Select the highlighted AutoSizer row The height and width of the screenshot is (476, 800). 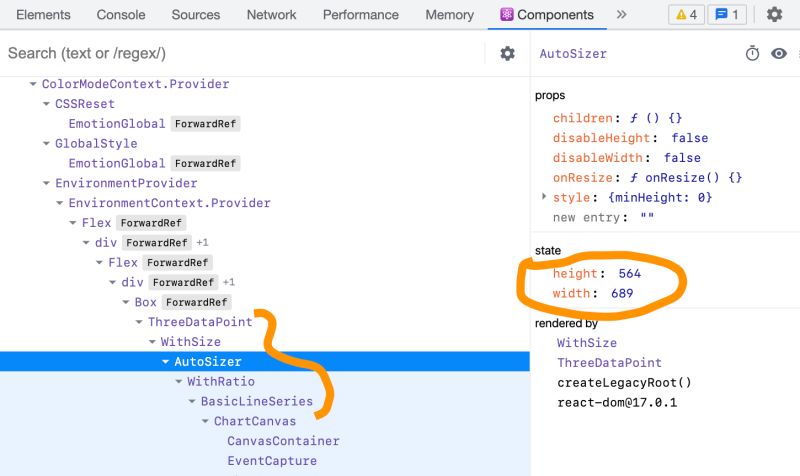pos(265,361)
